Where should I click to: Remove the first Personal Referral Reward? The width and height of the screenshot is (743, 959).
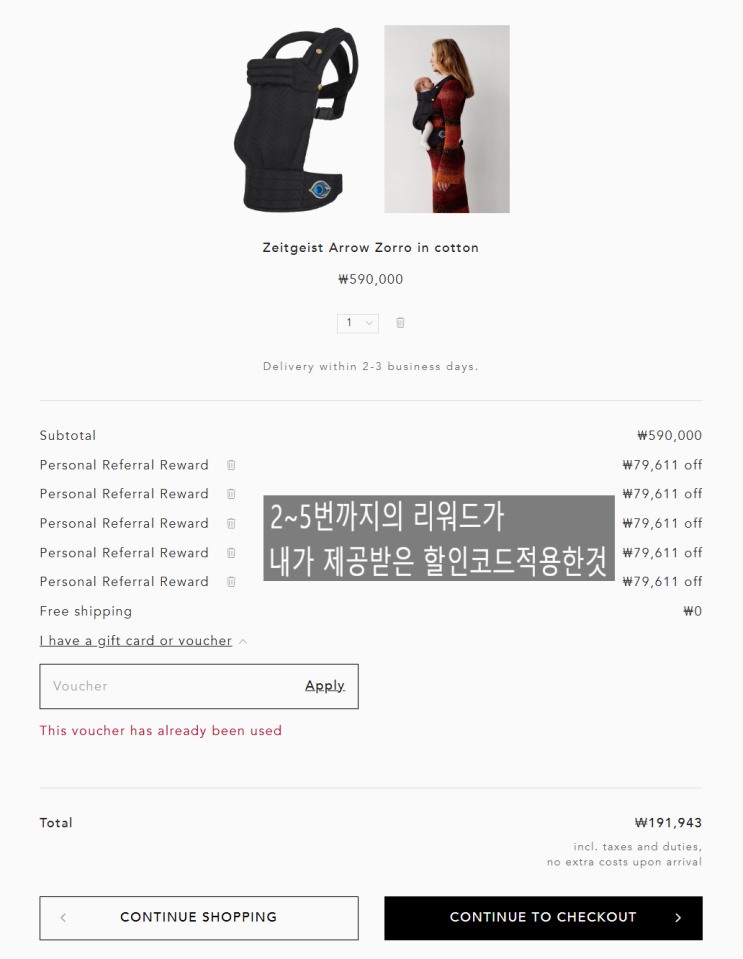[231, 465]
